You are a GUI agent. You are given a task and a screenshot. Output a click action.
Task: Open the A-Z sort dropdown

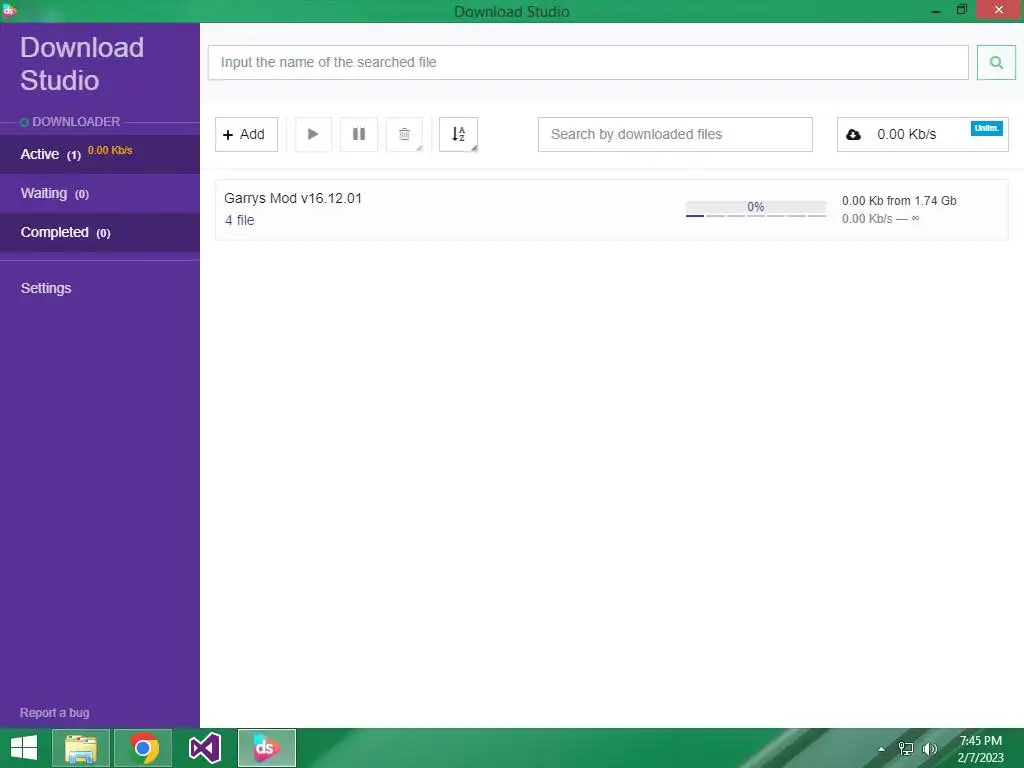[458, 135]
